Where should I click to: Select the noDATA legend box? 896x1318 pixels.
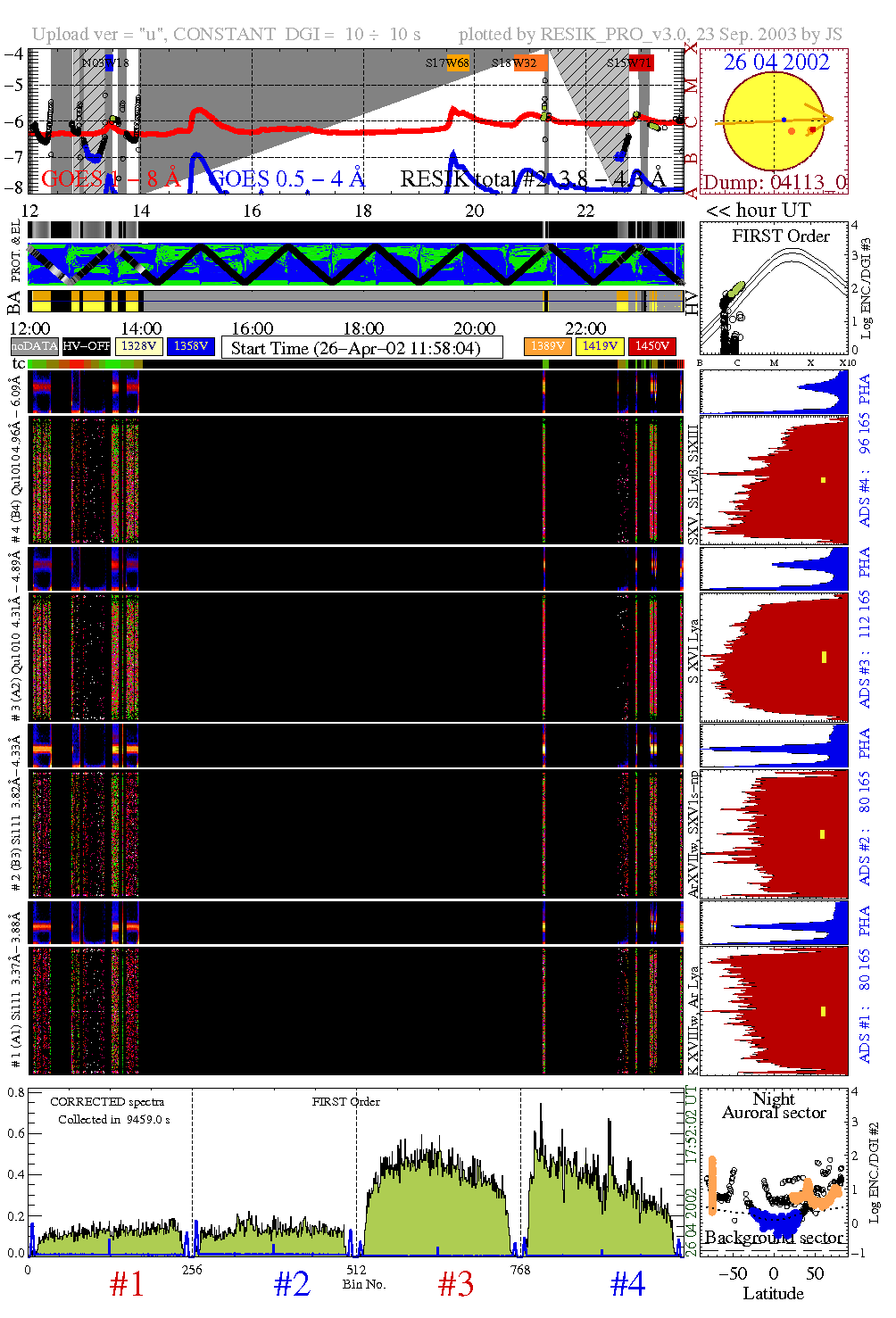[x=35, y=346]
